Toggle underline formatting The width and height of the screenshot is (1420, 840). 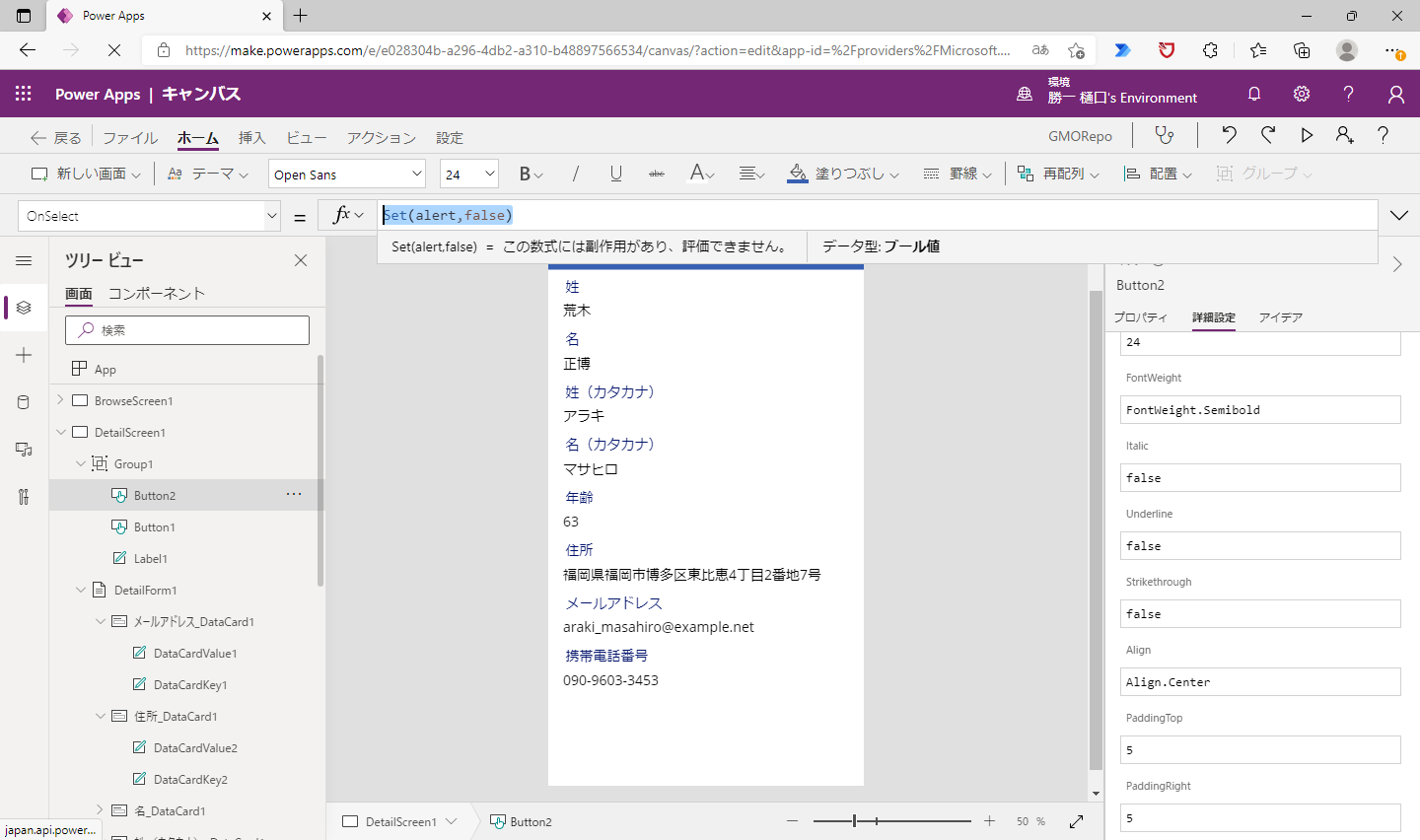coord(615,174)
